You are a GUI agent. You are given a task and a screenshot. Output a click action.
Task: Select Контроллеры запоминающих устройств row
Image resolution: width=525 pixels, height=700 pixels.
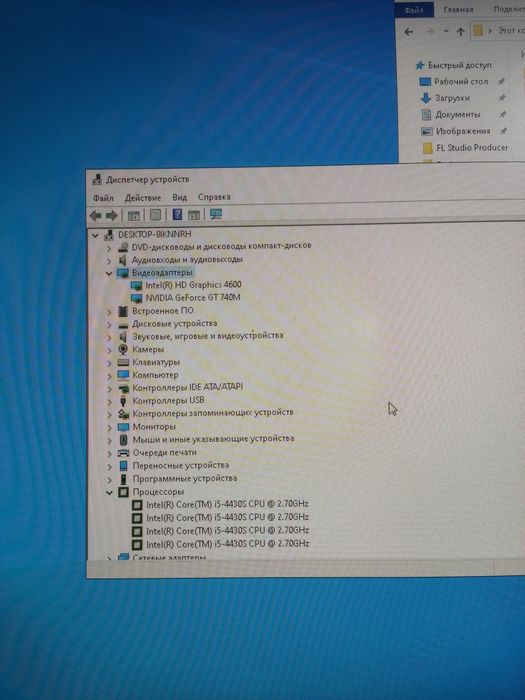[x=213, y=413]
